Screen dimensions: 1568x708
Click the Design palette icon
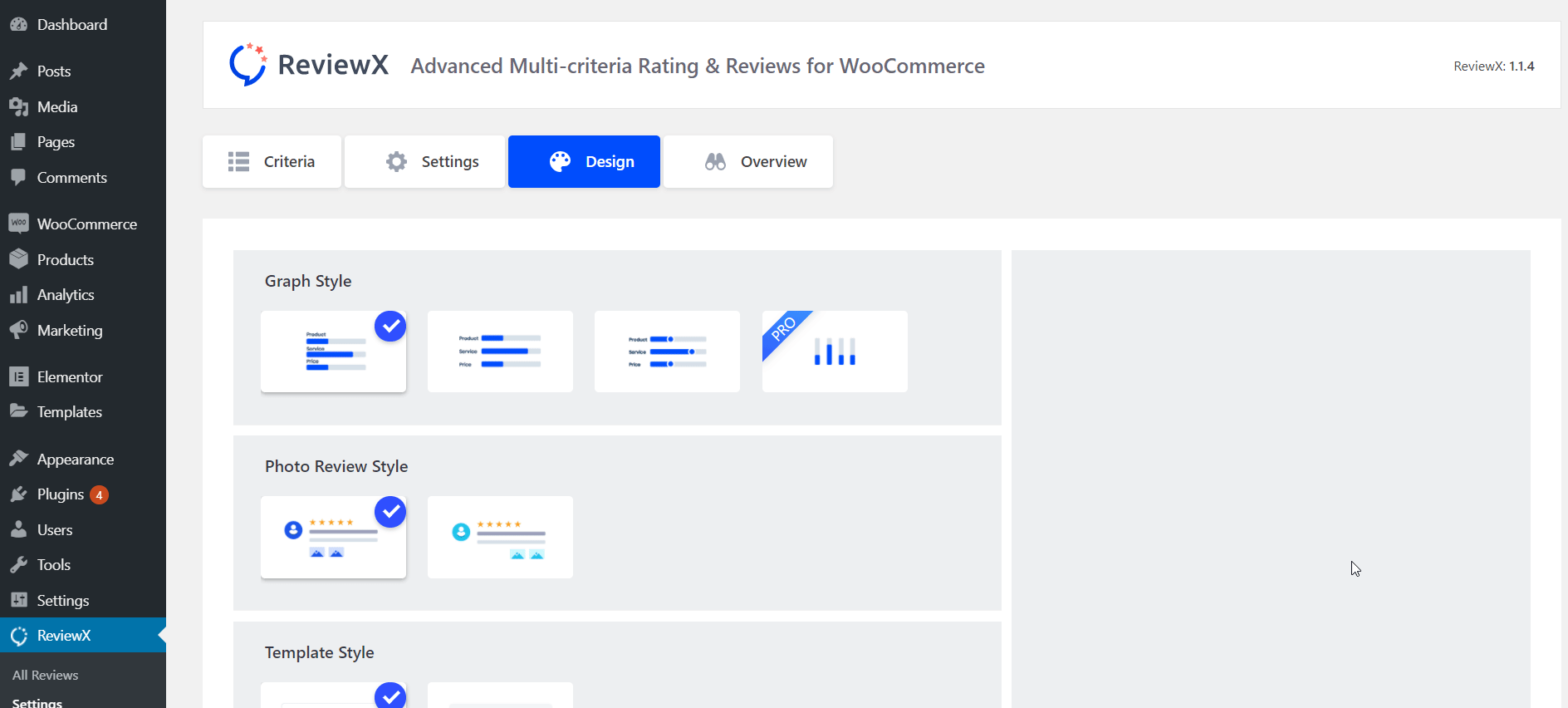561,161
